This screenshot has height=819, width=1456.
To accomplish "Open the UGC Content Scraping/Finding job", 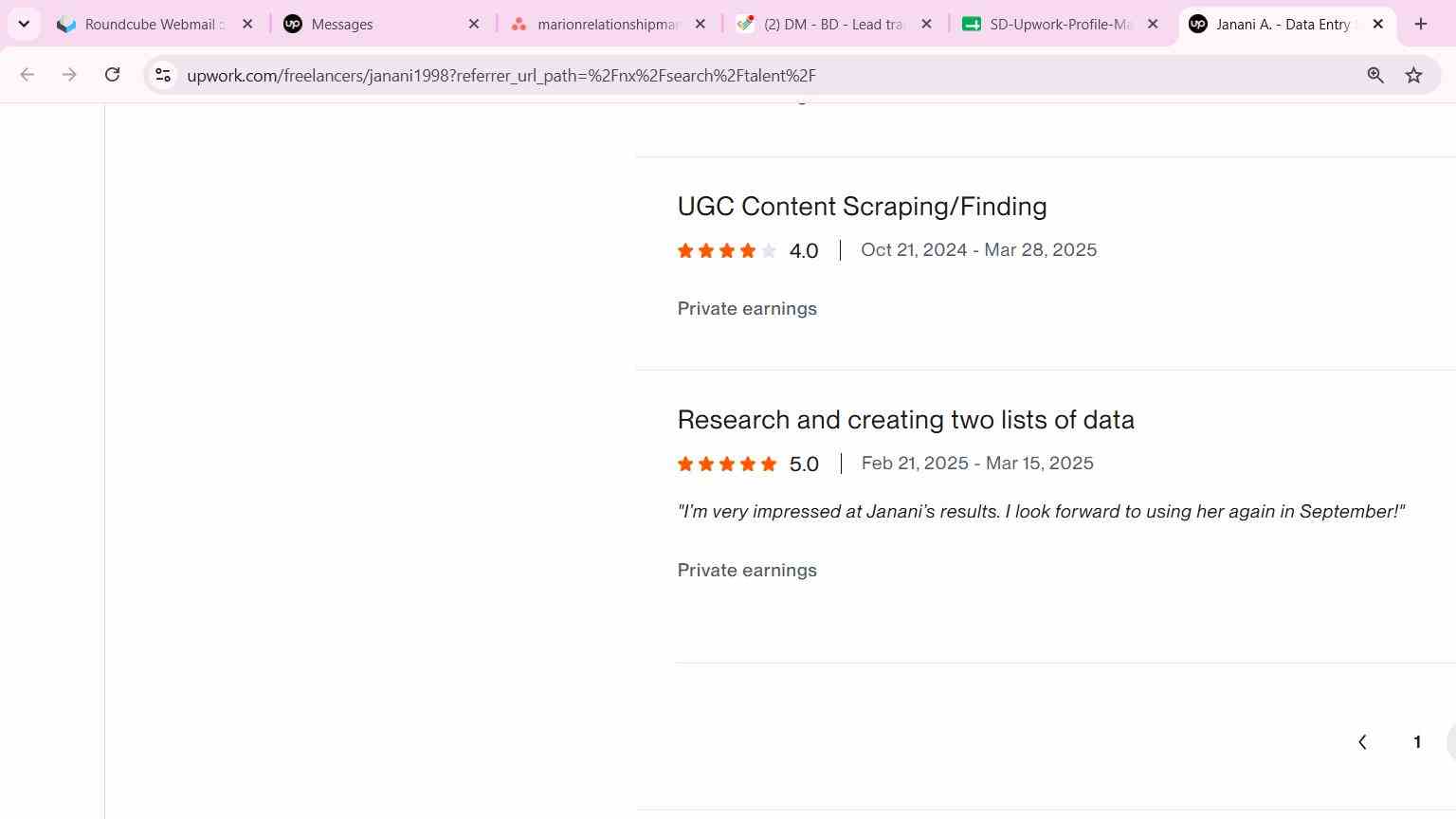I will tap(862, 207).
